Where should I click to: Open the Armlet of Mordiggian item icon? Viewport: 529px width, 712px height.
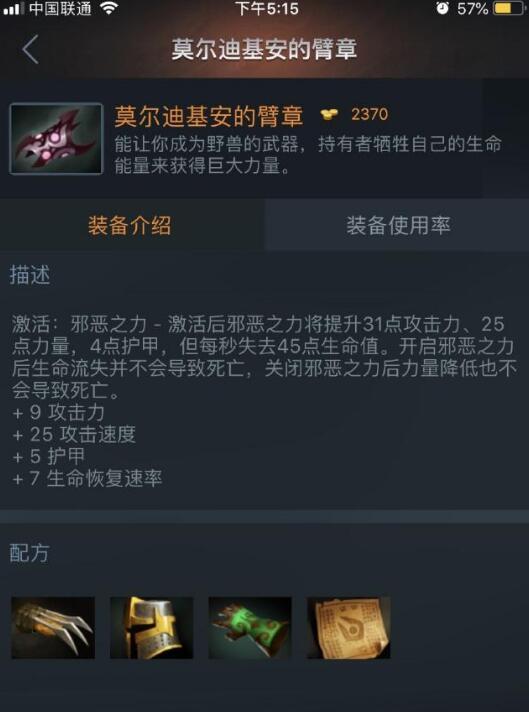tap(56, 139)
